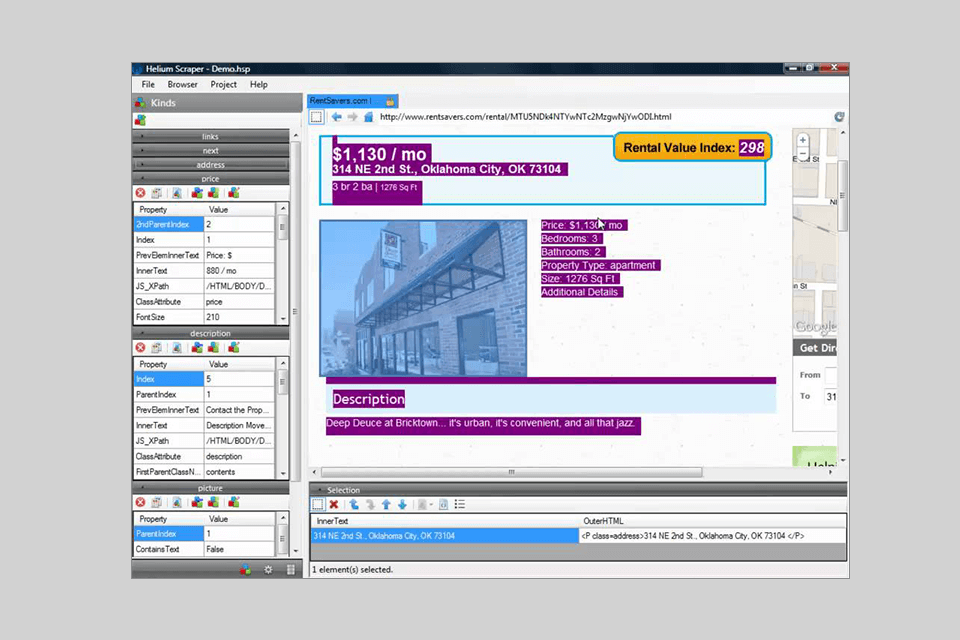Open settings via the gear icon in bottom bar
The width and height of the screenshot is (960, 640).
click(x=268, y=570)
